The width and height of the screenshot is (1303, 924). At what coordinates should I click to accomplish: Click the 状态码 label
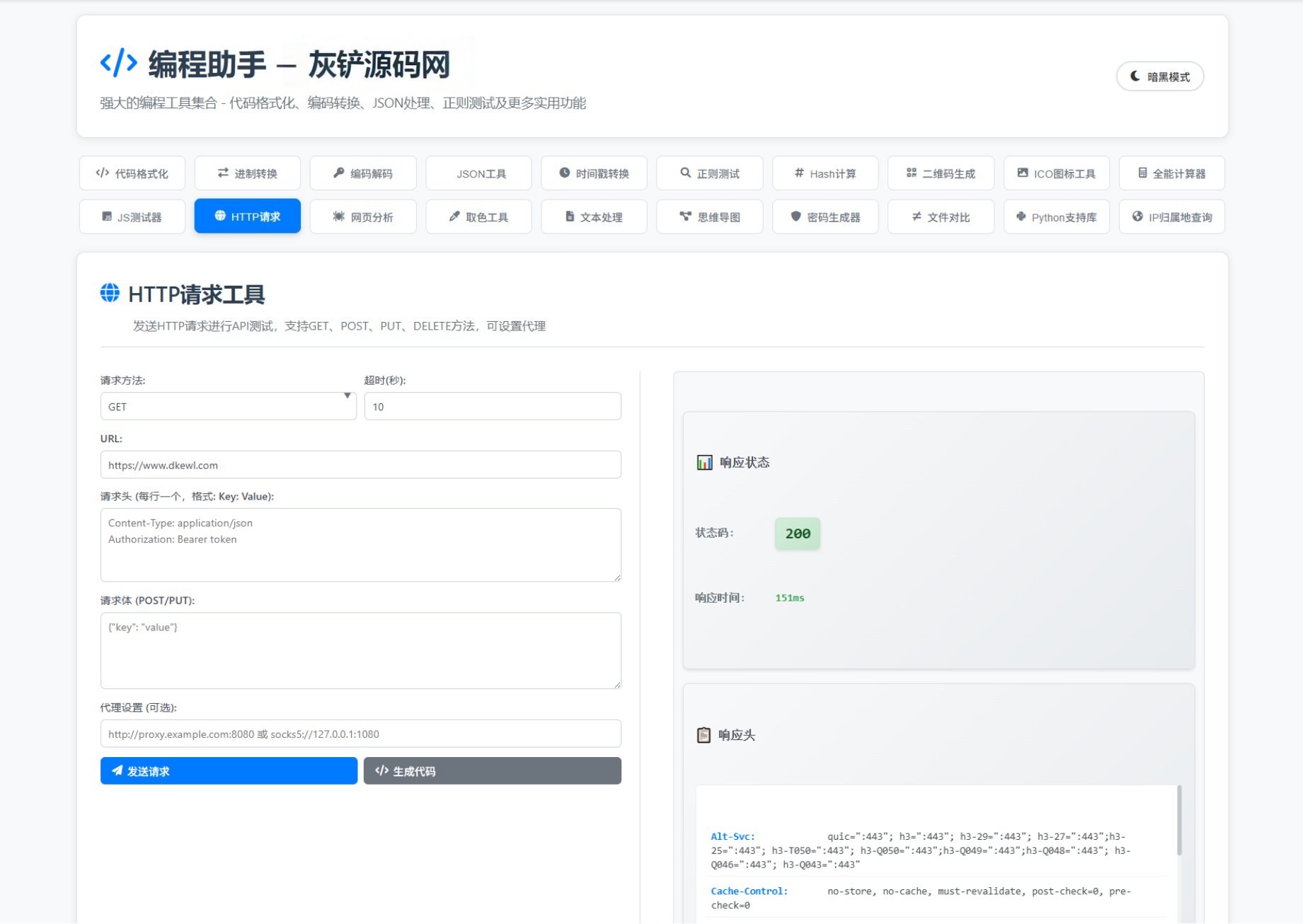click(714, 533)
